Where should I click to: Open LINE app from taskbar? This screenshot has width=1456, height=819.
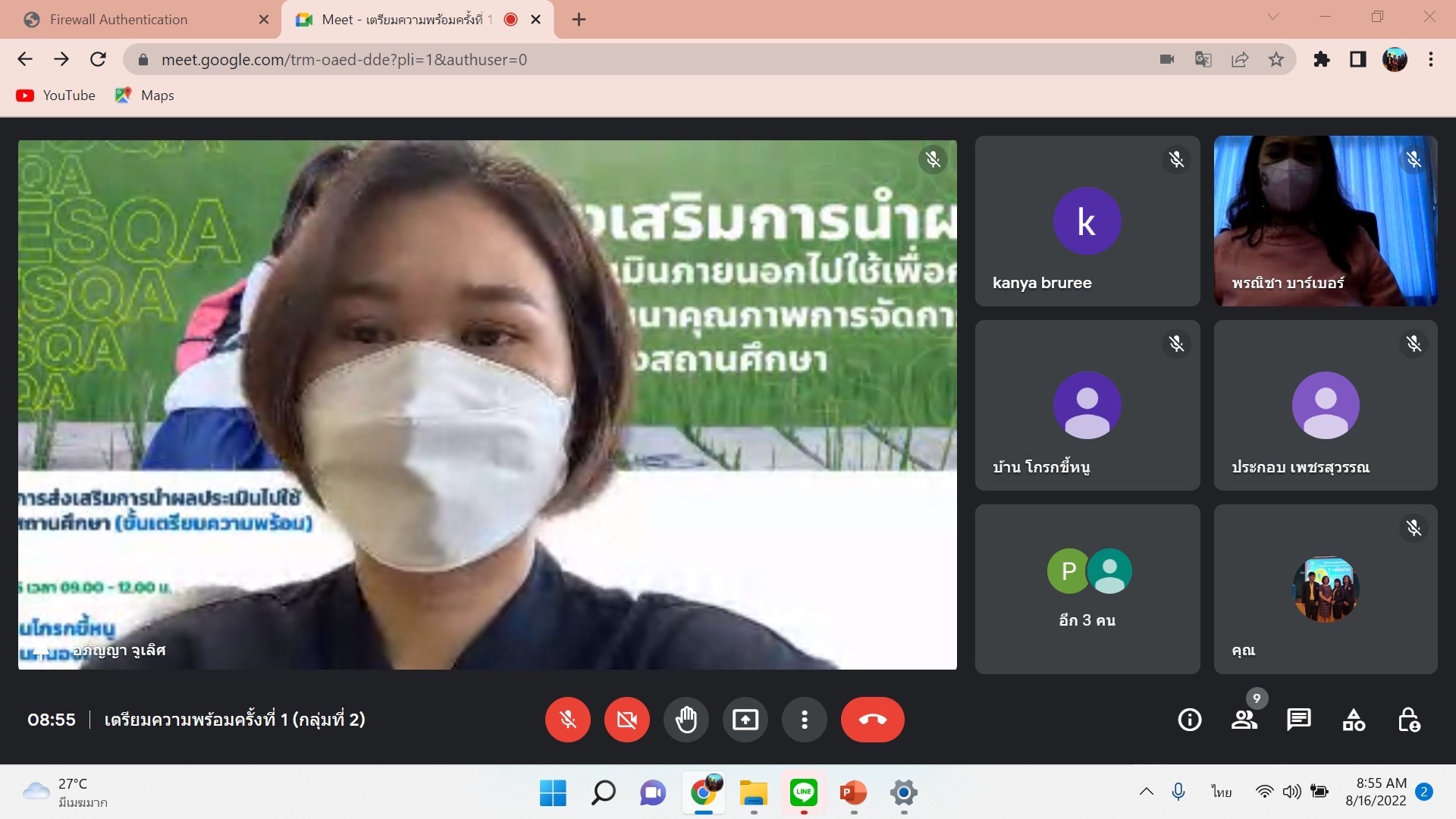point(803,792)
